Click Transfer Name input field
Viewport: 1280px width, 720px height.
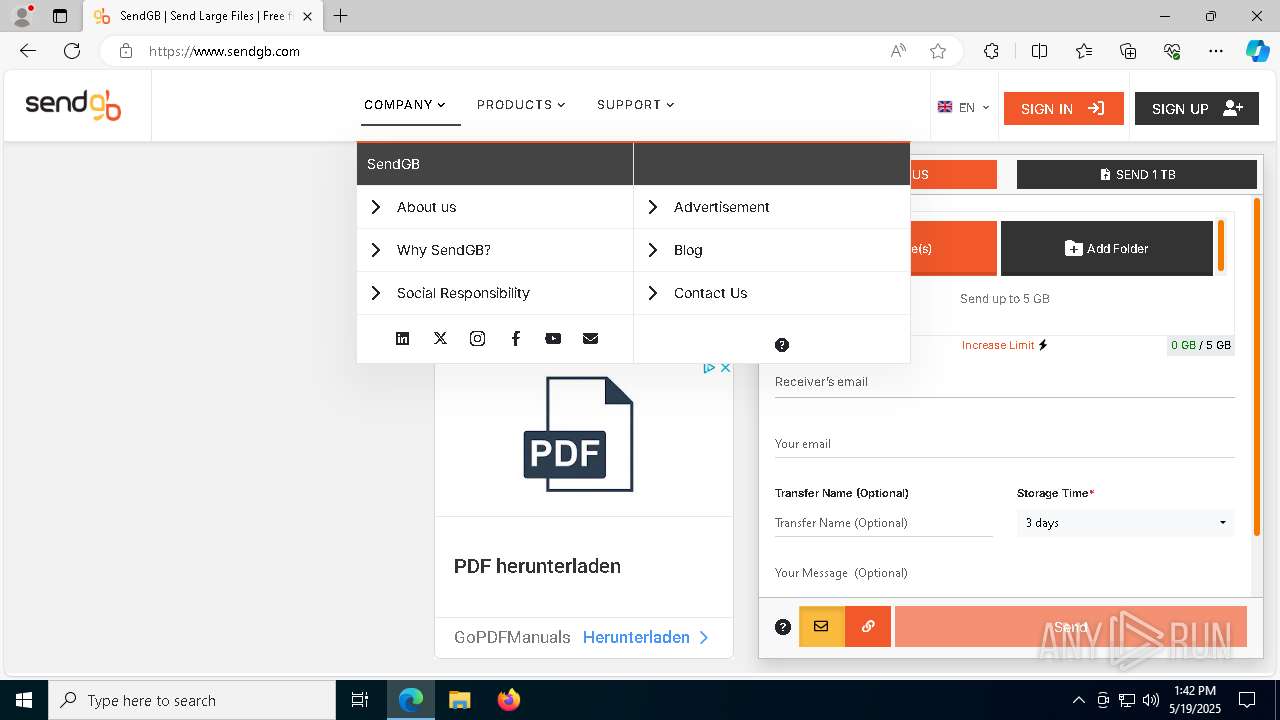[883, 523]
